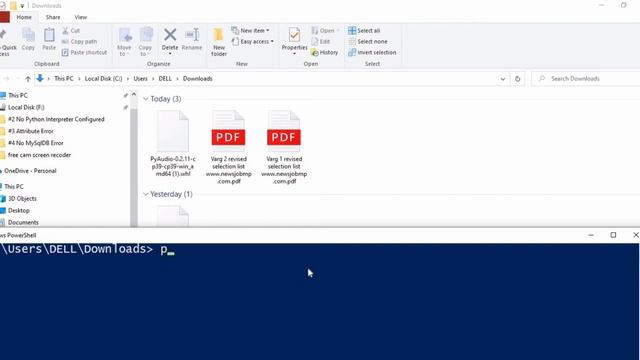Click Local Disk (C:) in the address path

103,79
